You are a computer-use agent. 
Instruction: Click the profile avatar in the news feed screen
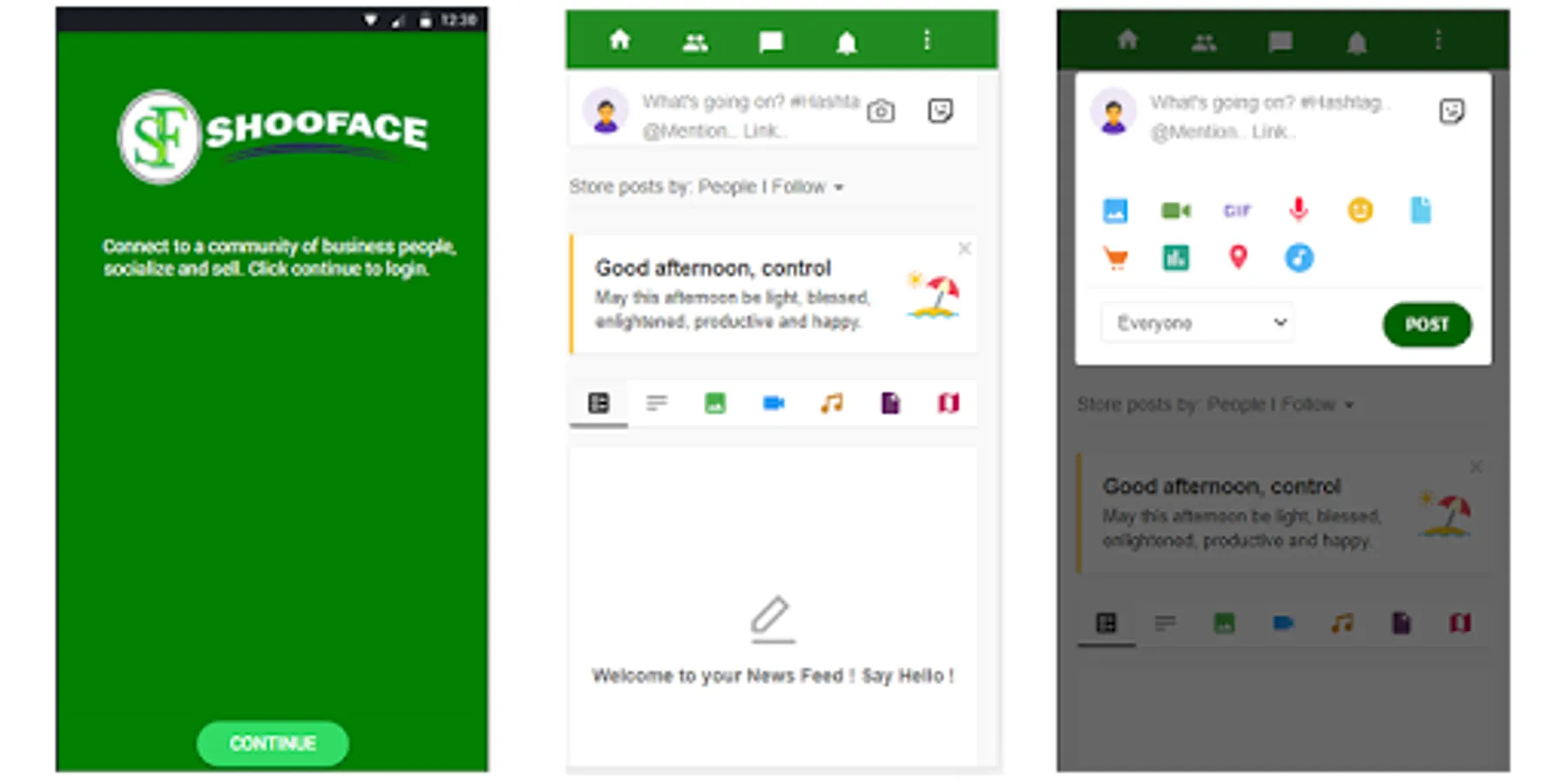click(x=605, y=112)
